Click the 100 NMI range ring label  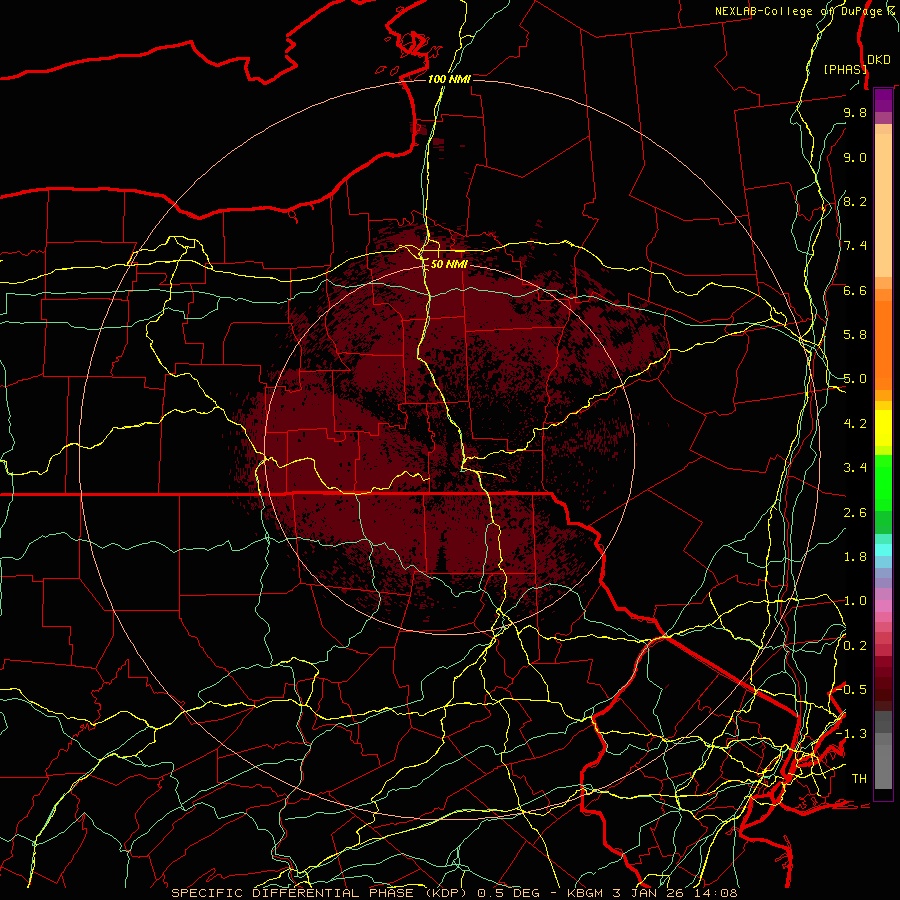449,79
